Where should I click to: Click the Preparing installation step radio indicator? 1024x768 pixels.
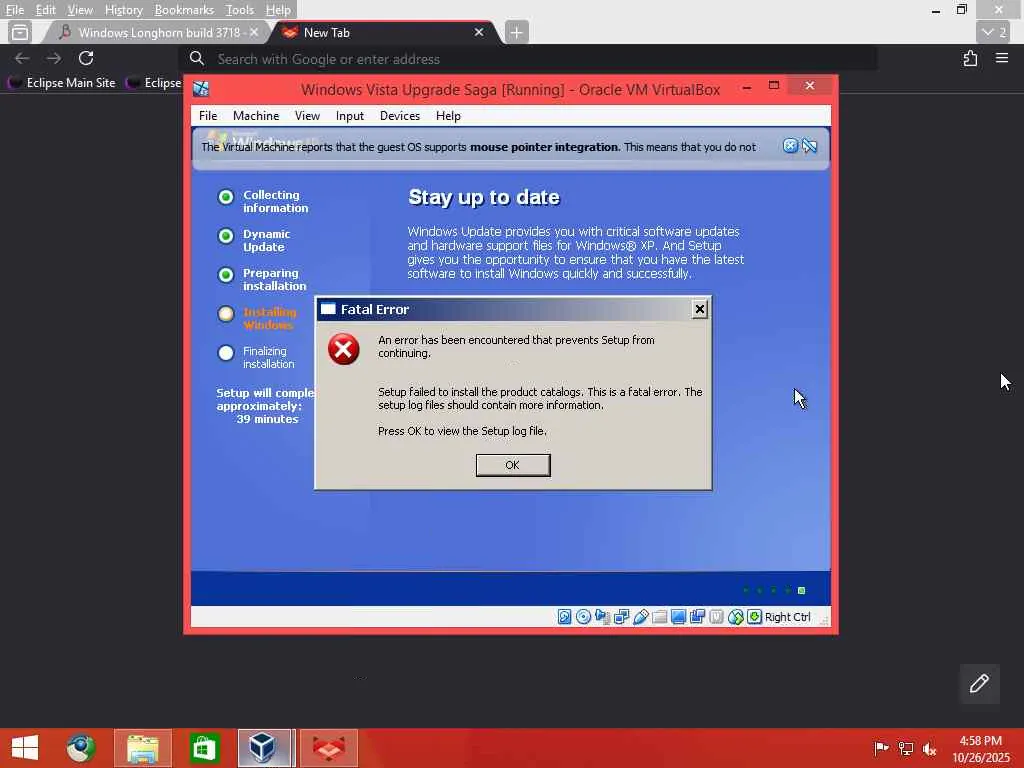click(226, 275)
